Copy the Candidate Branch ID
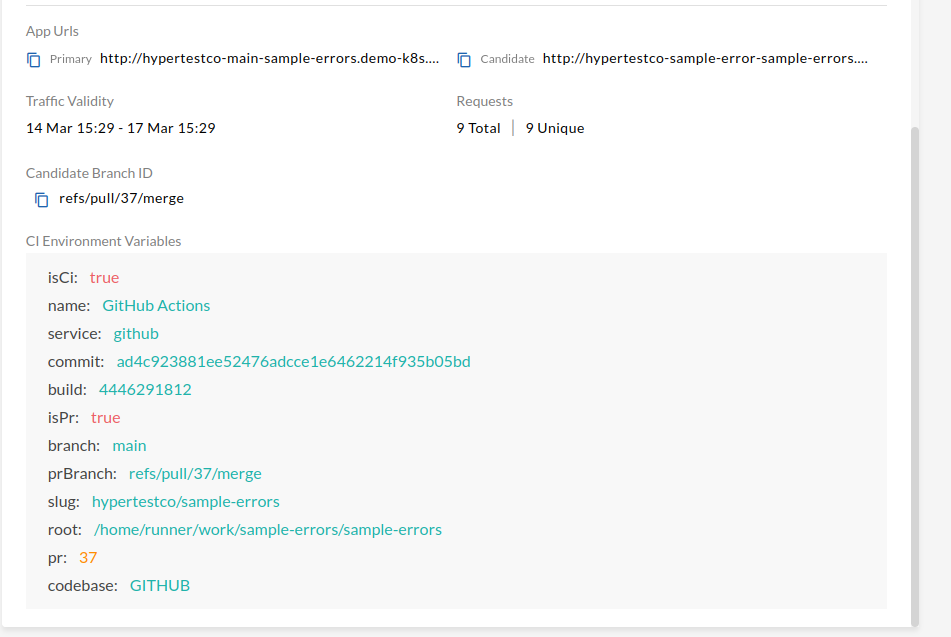Screen dimensions: 951x637 [x=42, y=200]
